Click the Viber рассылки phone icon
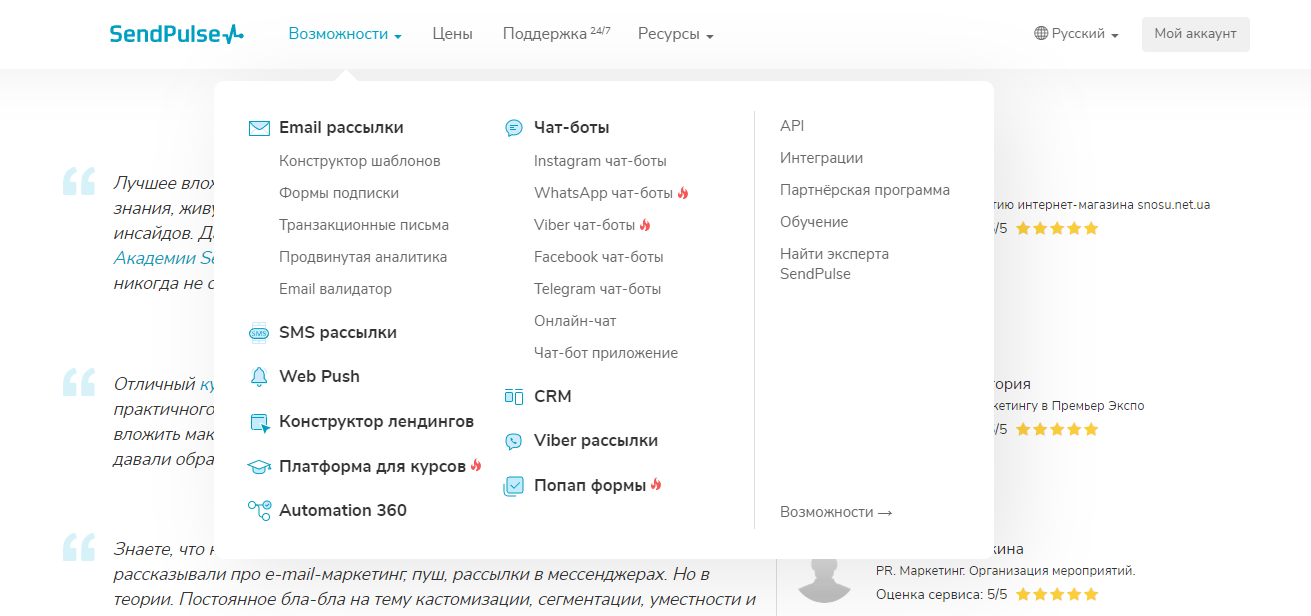This screenshot has width=1311, height=616. coord(514,441)
